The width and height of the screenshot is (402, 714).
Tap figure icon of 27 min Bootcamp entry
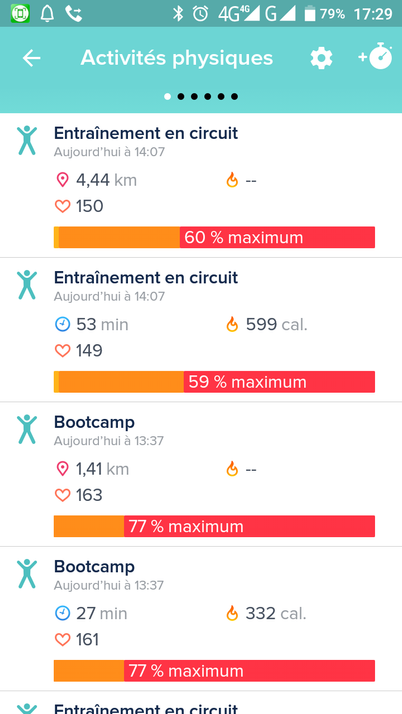27,574
